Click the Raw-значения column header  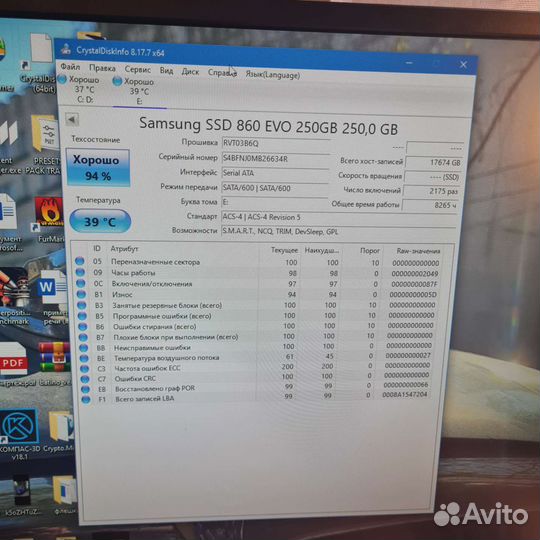click(418, 251)
